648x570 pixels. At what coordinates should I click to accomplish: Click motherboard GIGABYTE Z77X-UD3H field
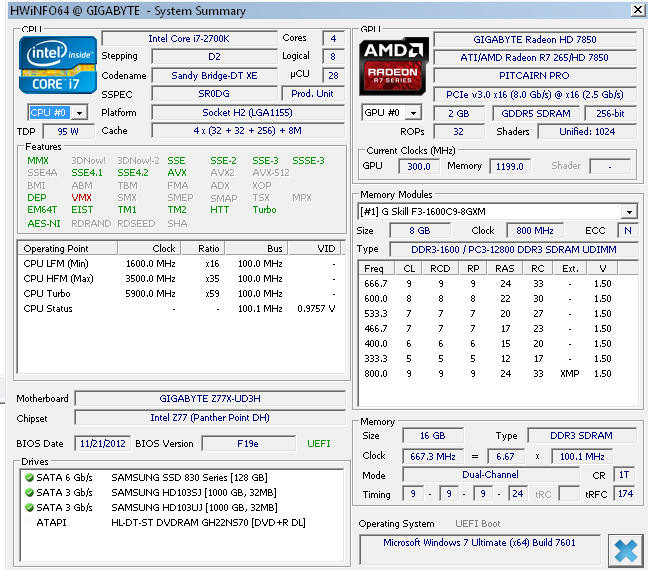210,398
